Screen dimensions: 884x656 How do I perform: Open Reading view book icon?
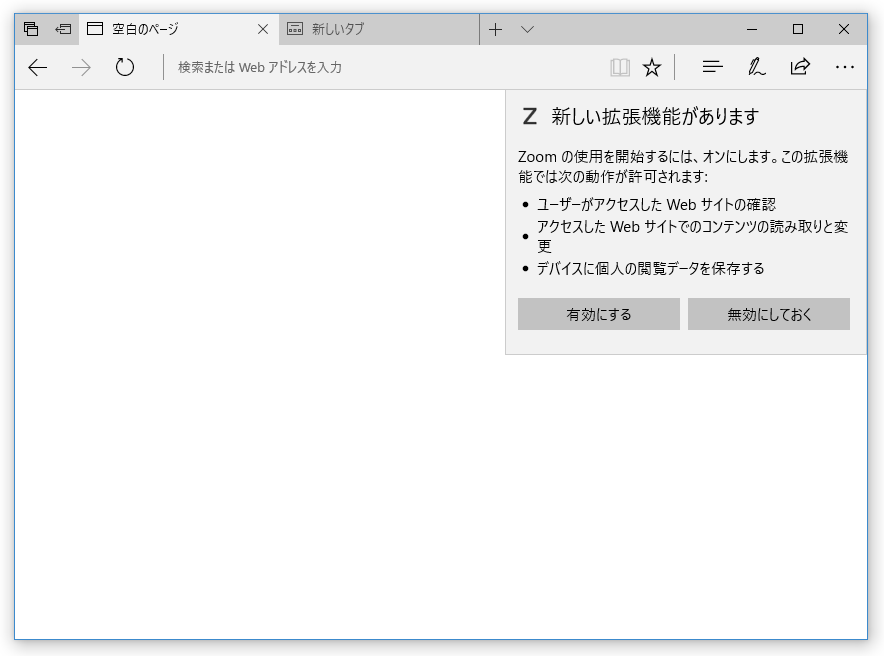620,68
